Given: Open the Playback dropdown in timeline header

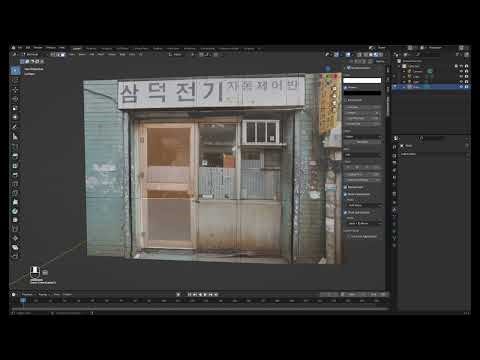Looking at the screenshot, I should [x=28, y=295].
